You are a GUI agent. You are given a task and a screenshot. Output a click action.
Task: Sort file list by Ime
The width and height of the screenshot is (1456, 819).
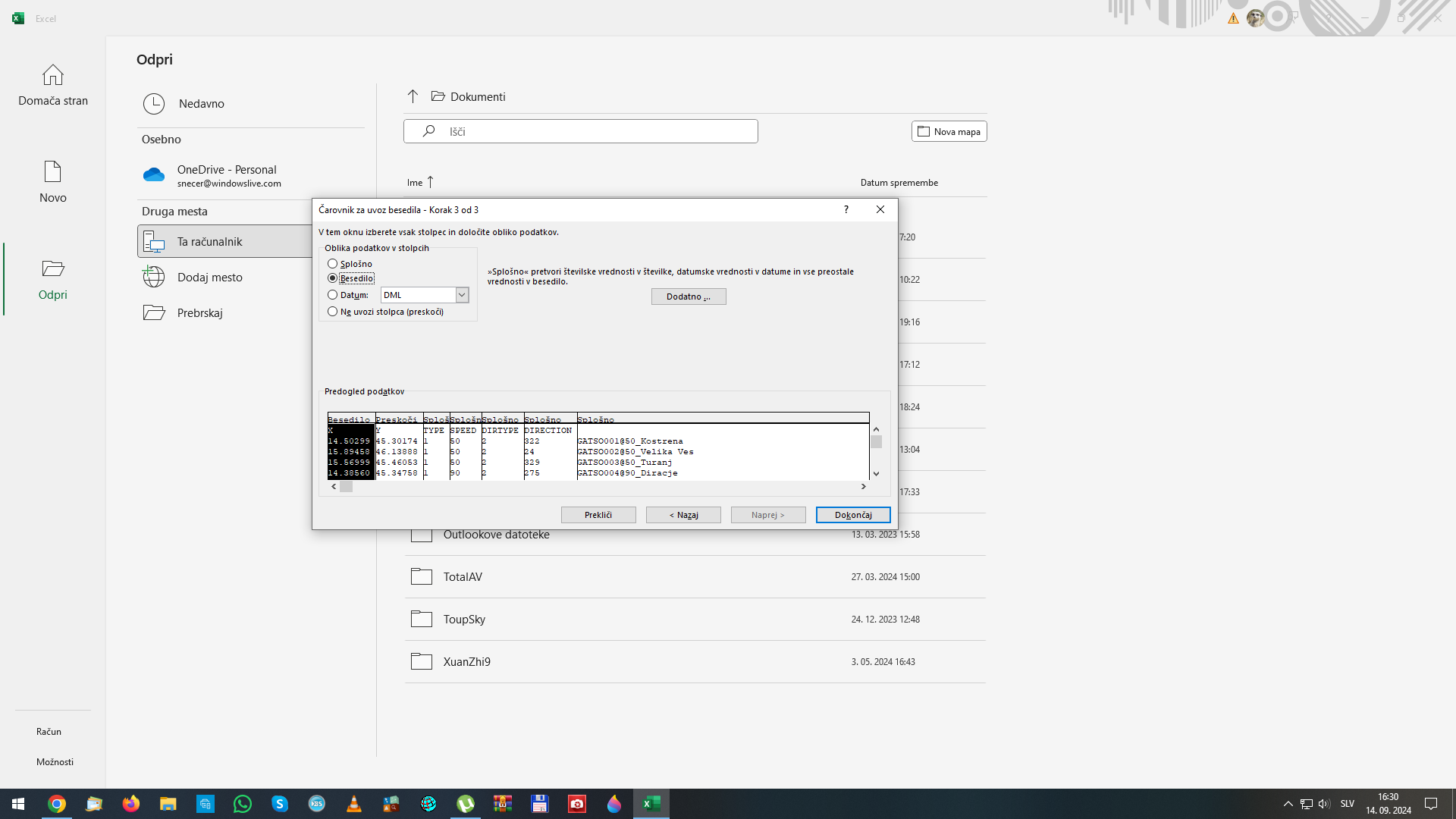tap(419, 183)
